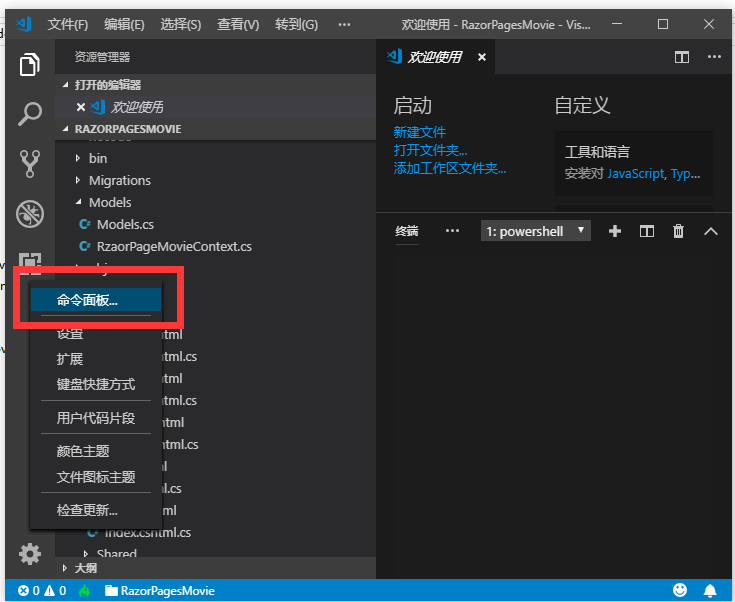Maximize terminal panel with chevron up
This screenshot has width=735, height=602.
click(711, 231)
